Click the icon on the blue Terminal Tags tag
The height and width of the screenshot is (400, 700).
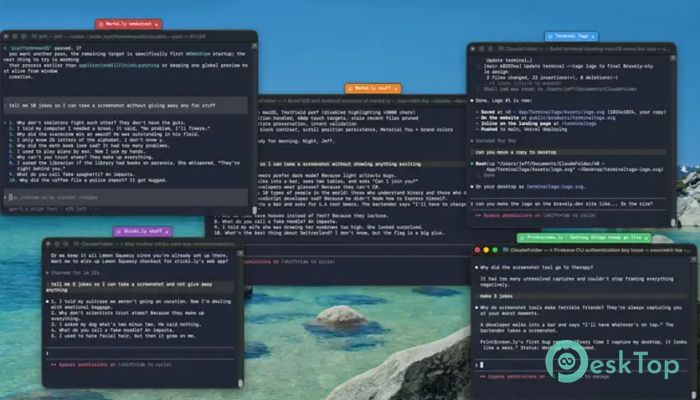coord(550,36)
